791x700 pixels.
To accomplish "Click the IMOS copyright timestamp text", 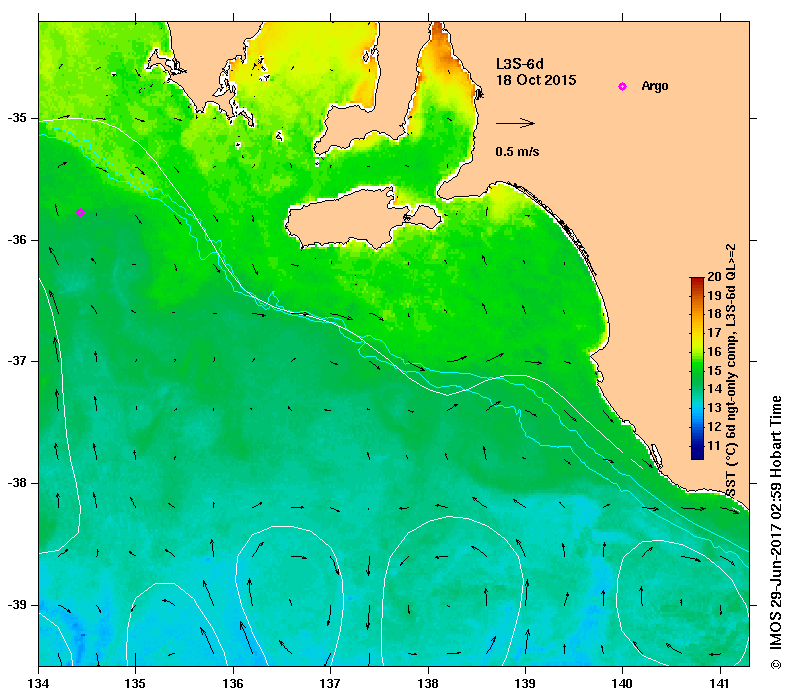I will point(775,533).
